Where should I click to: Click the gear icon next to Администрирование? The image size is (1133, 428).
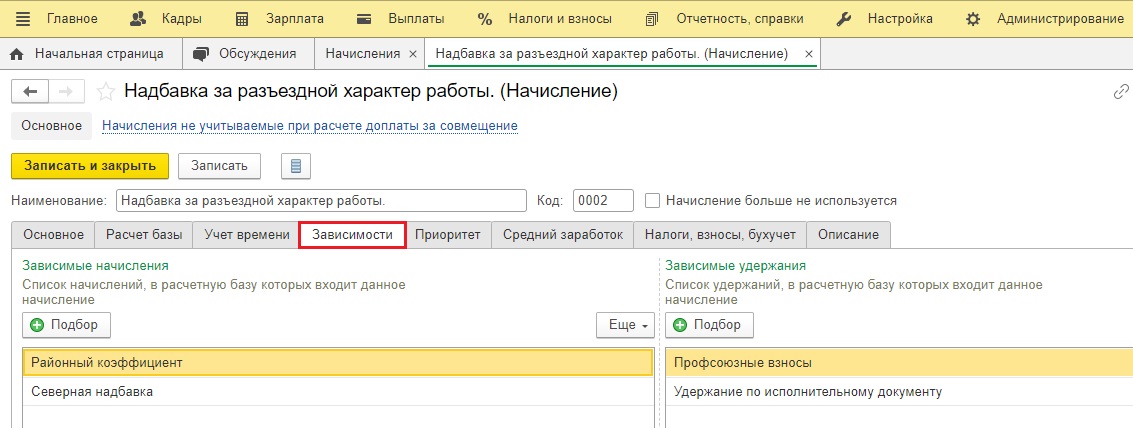coord(973,19)
